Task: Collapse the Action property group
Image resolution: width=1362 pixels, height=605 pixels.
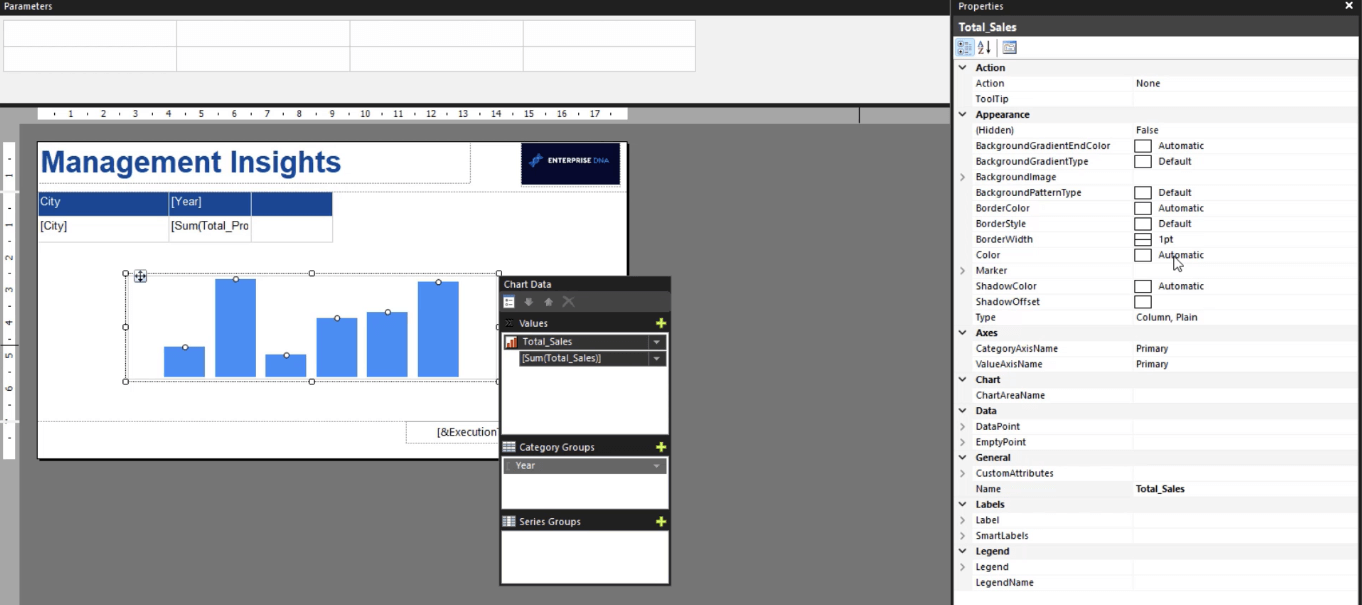Action: [x=963, y=68]
